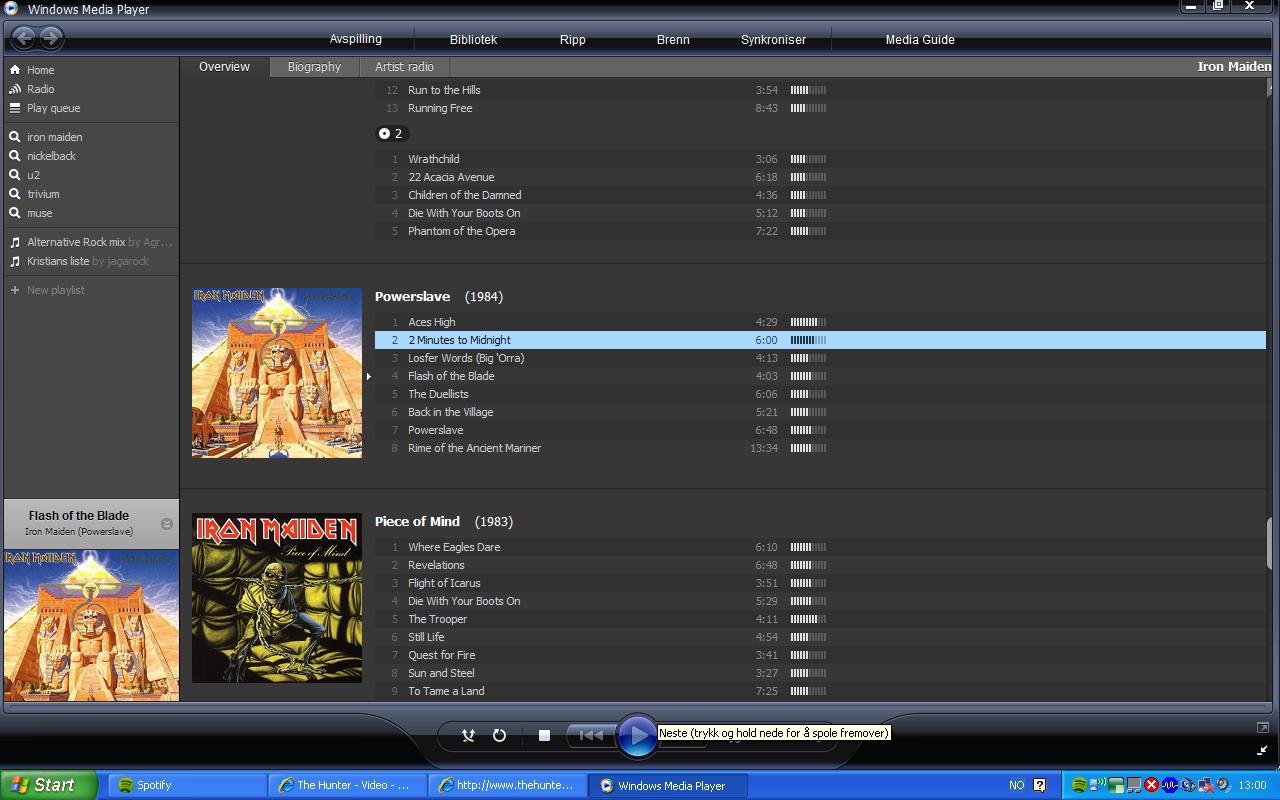Switch to compact mode icon
The image size is (1280, 800).
click(1262, 749)
